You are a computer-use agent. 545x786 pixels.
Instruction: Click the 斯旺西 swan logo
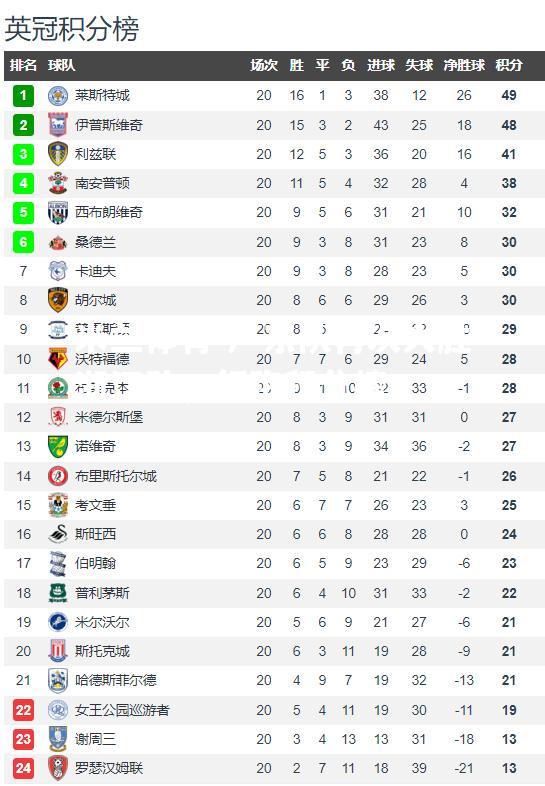click(x=58, y=534)
